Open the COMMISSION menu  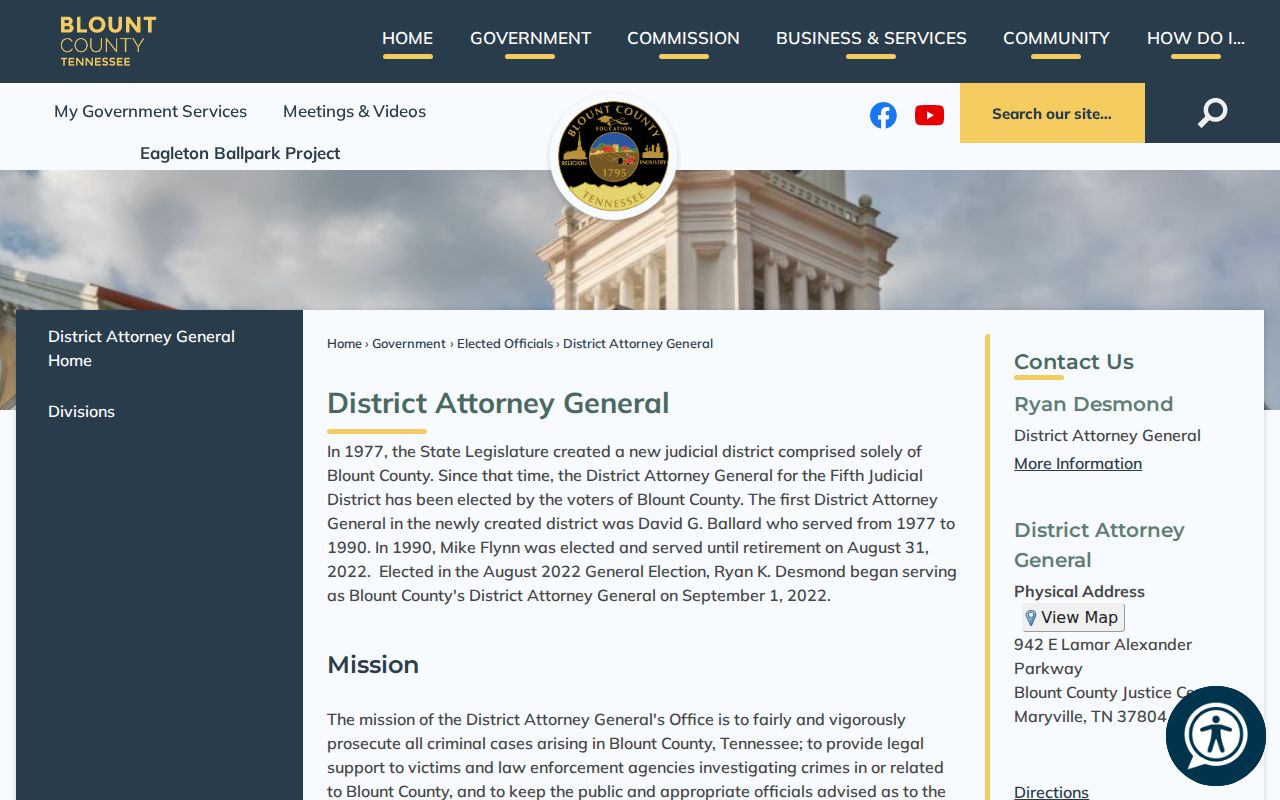pyautogui.click(x=683, y=39)
